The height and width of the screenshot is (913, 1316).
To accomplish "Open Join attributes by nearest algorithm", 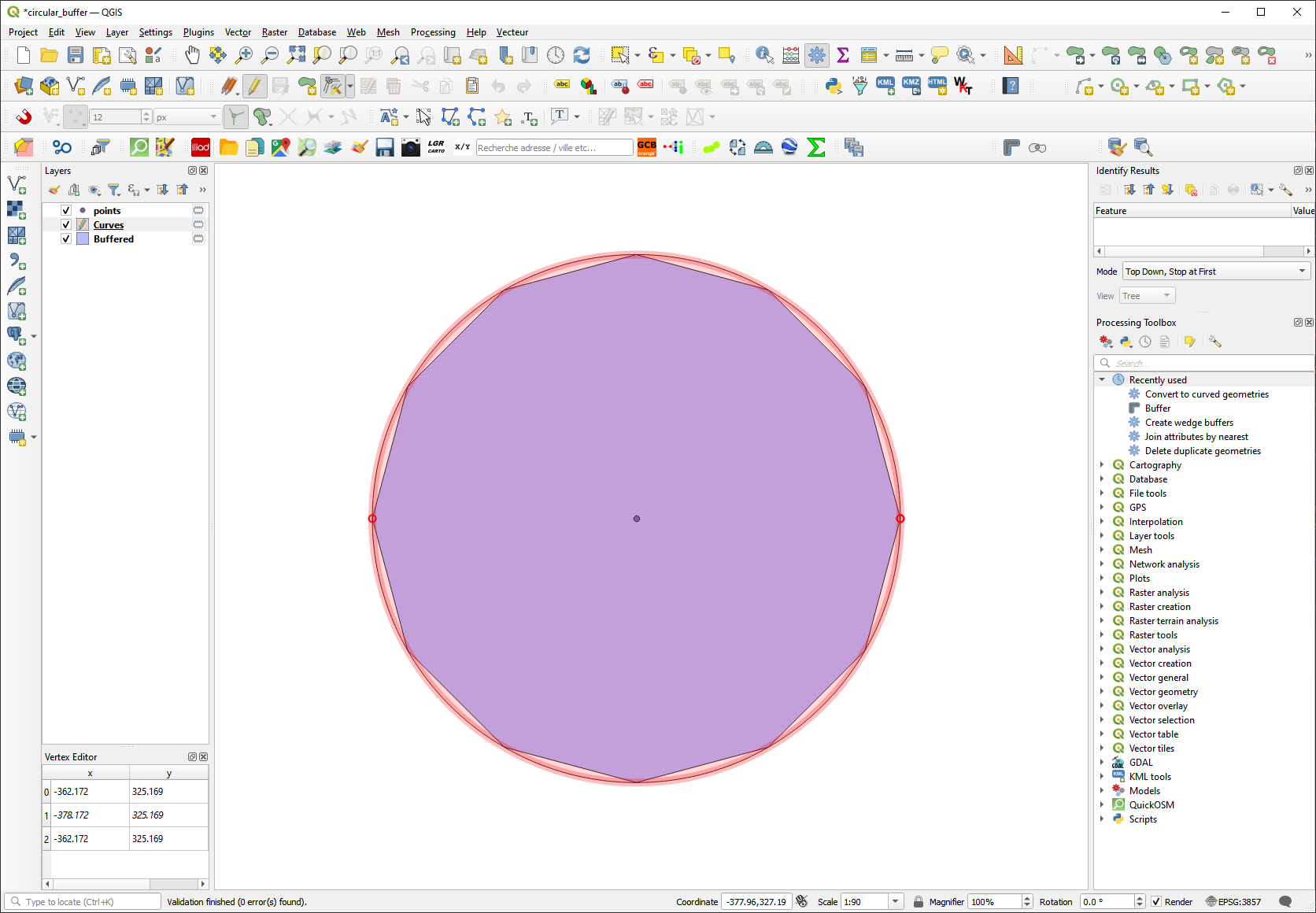I will pos(1196,437).
